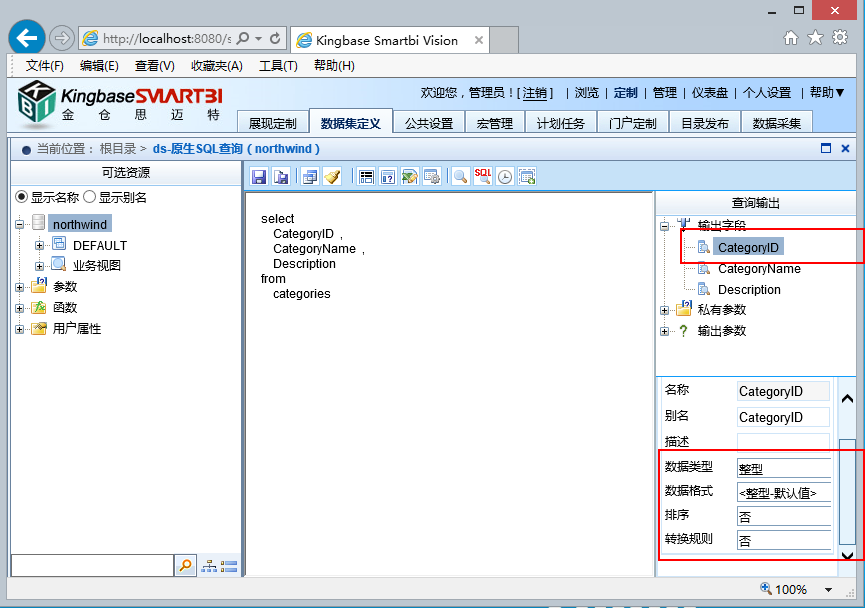Open address bar search dropdown arrow
This screenshot has width=865, height=608.
[x=258, y=39]
